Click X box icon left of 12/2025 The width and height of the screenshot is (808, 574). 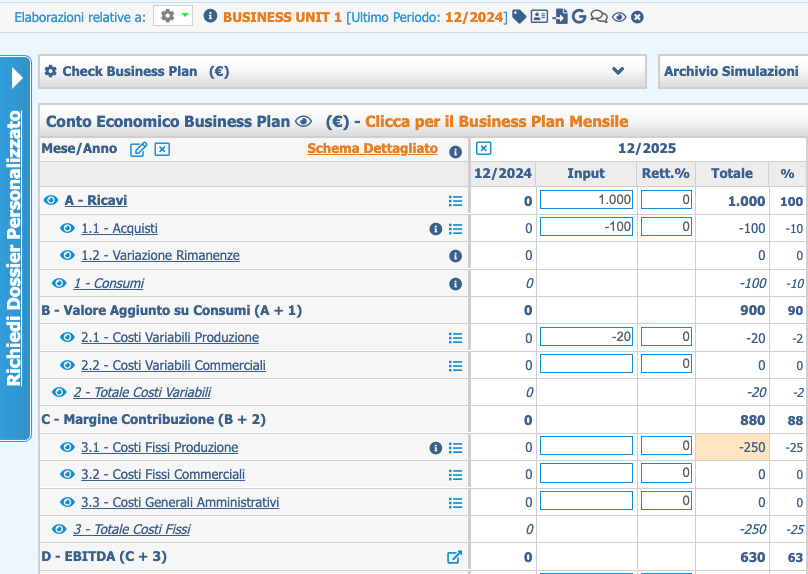[483, 148]
